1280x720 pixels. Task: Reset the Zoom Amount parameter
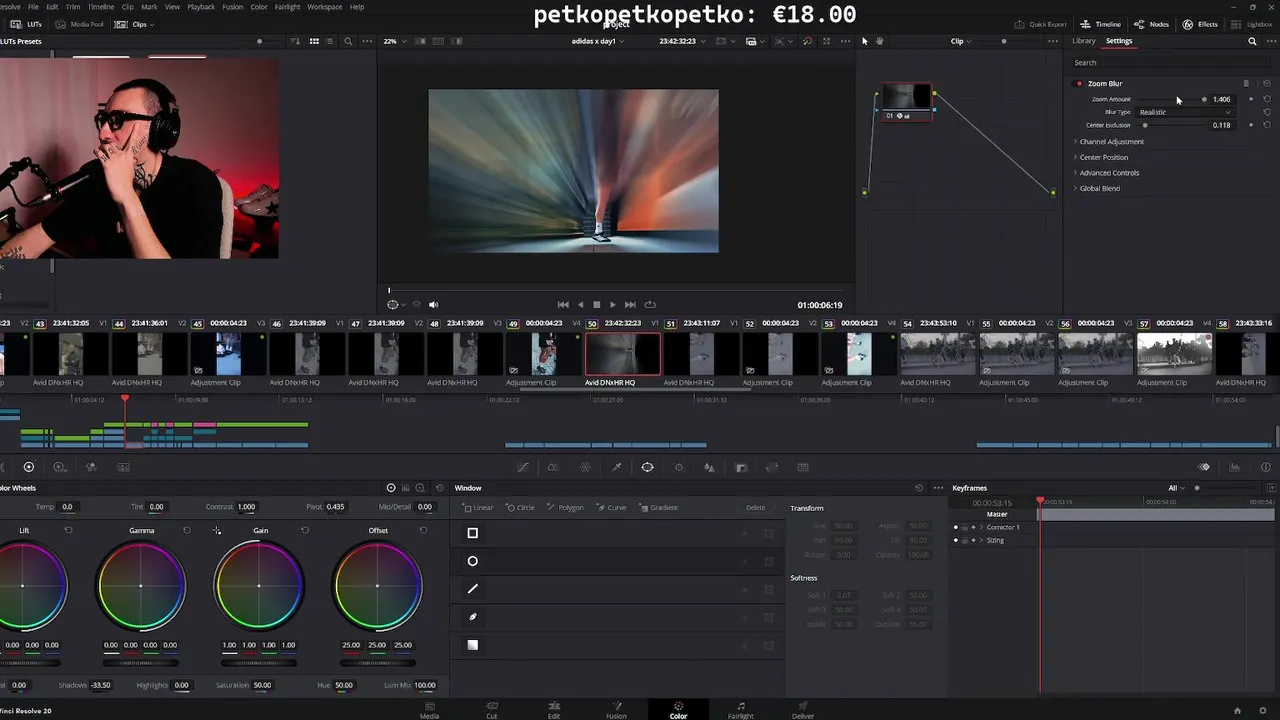(1267, 99)
